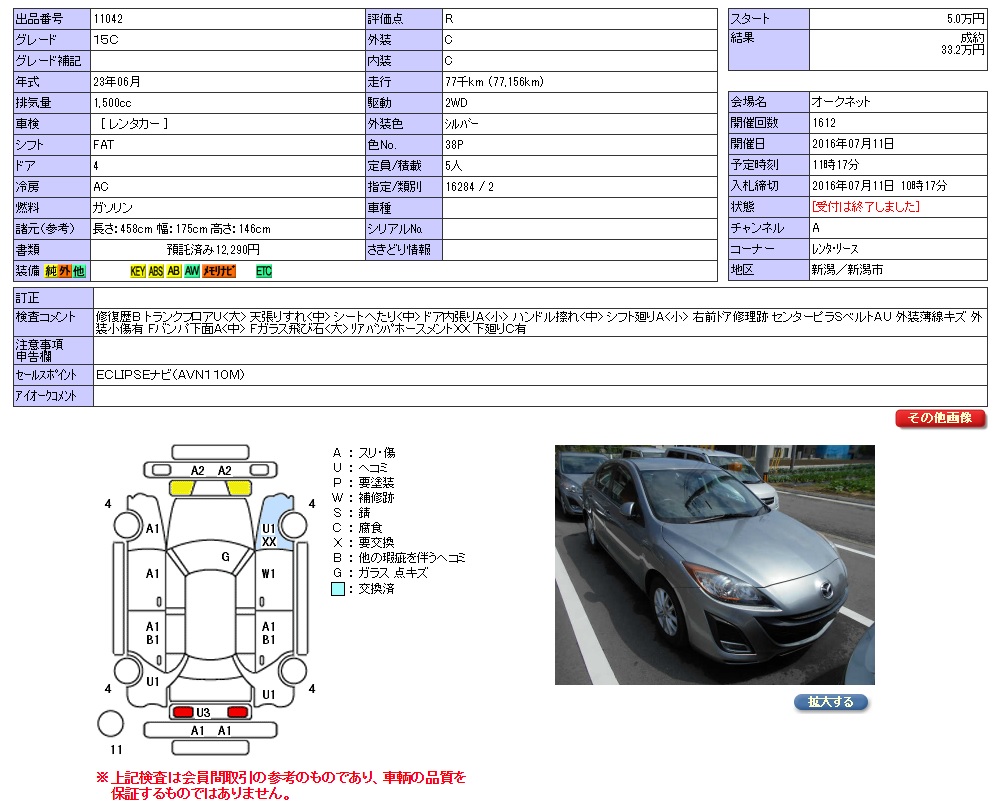Click the AW alloy wheel badge

[192, 271]
